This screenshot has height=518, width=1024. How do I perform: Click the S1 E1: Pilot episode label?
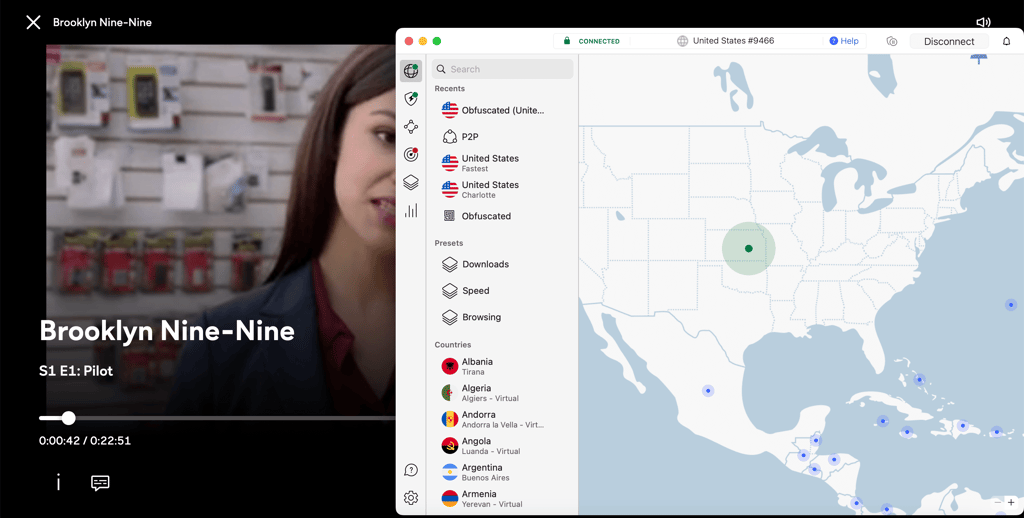coord(76,371)
